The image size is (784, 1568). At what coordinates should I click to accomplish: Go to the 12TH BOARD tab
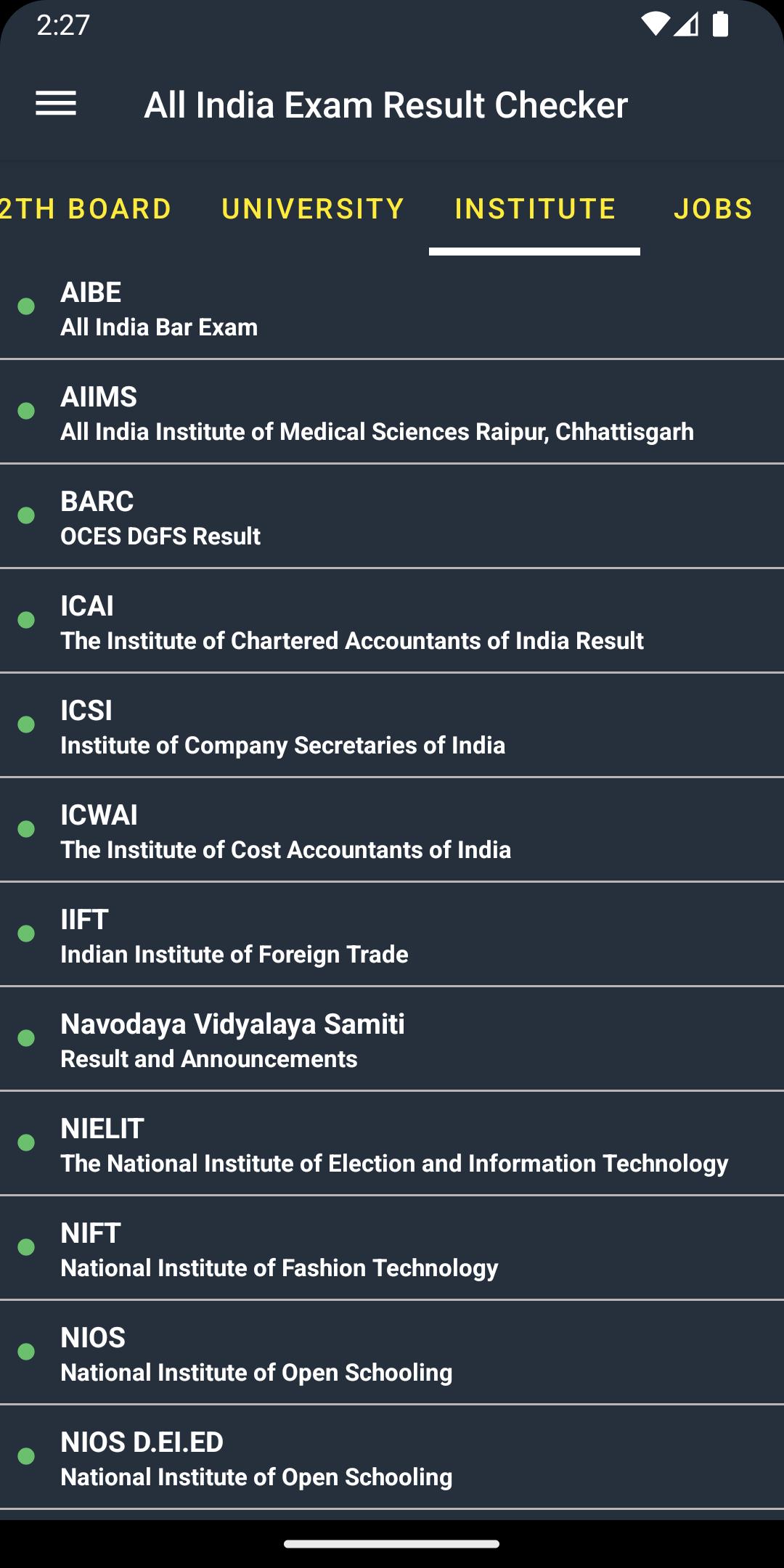[86, 209]
